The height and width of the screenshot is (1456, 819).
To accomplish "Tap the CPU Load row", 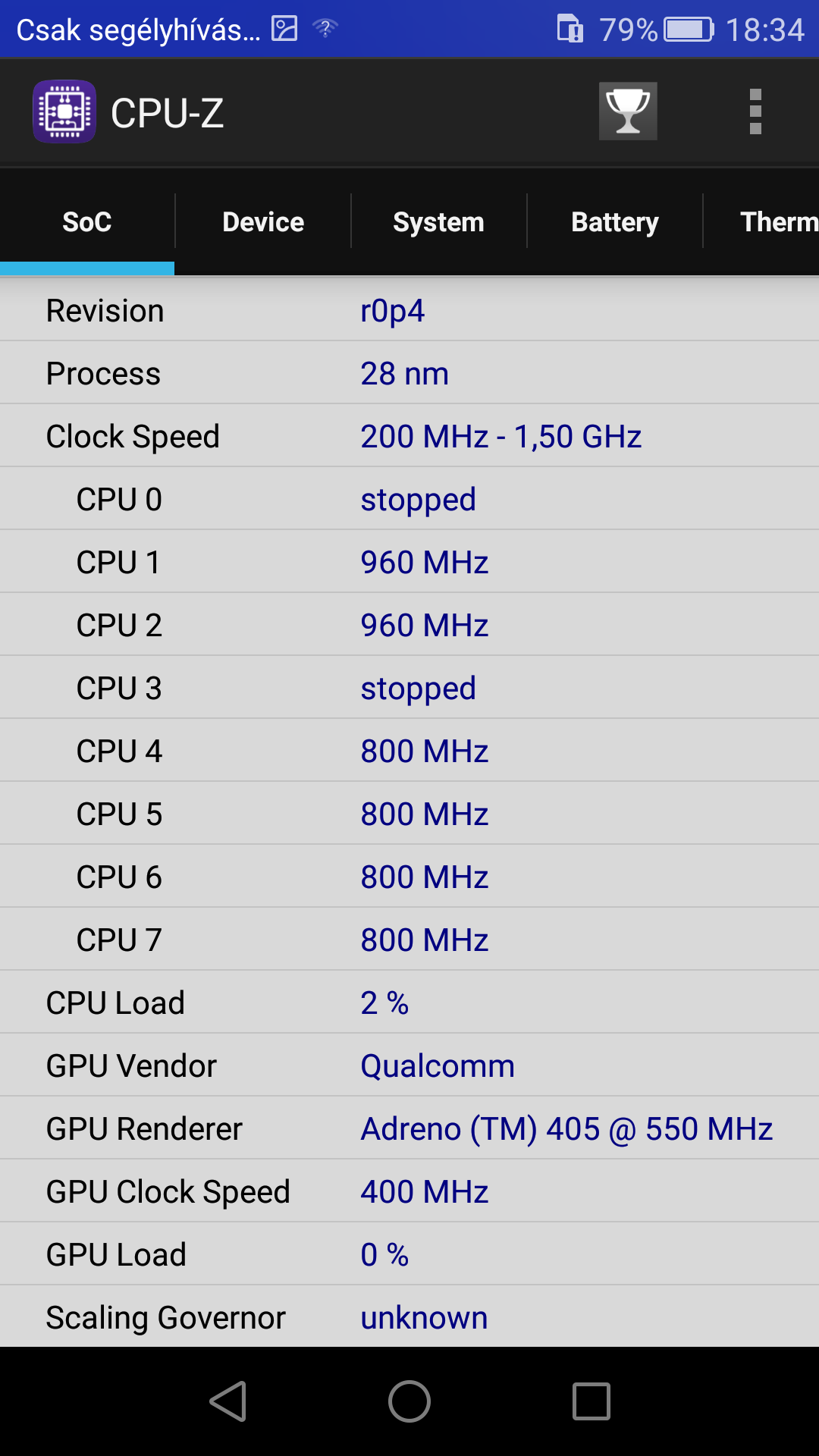I will [409, 1003].
